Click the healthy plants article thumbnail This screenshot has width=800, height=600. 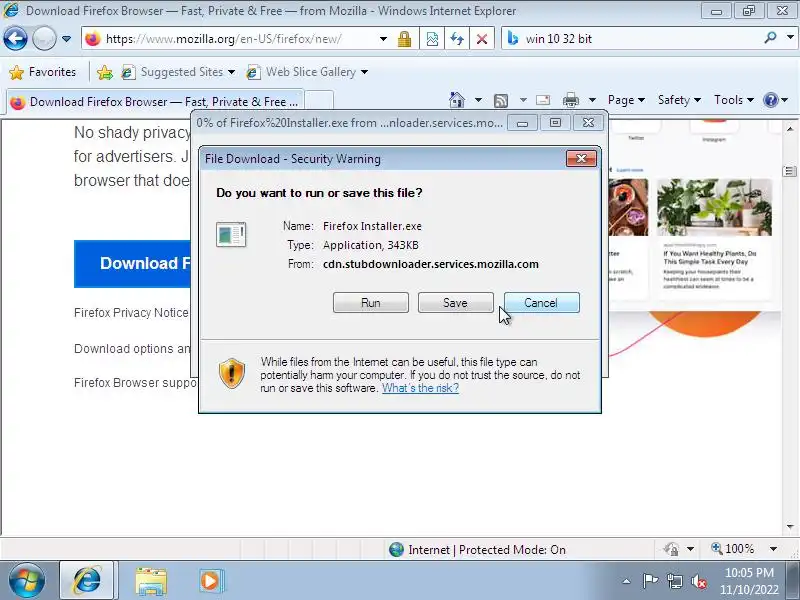[x=714, y=207]
